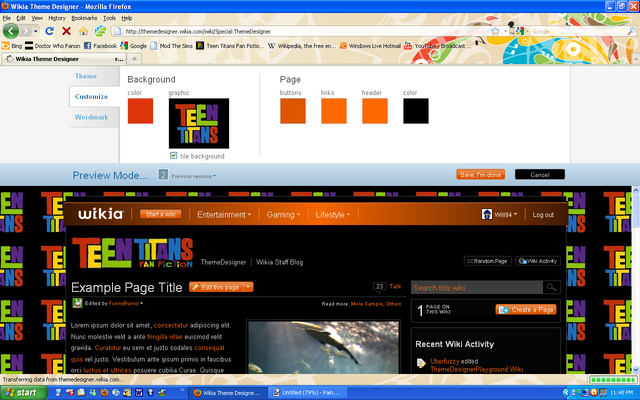The image size is (640, 400).
Task: Click the Wikia logo in header
Action: tap(100, 214)
